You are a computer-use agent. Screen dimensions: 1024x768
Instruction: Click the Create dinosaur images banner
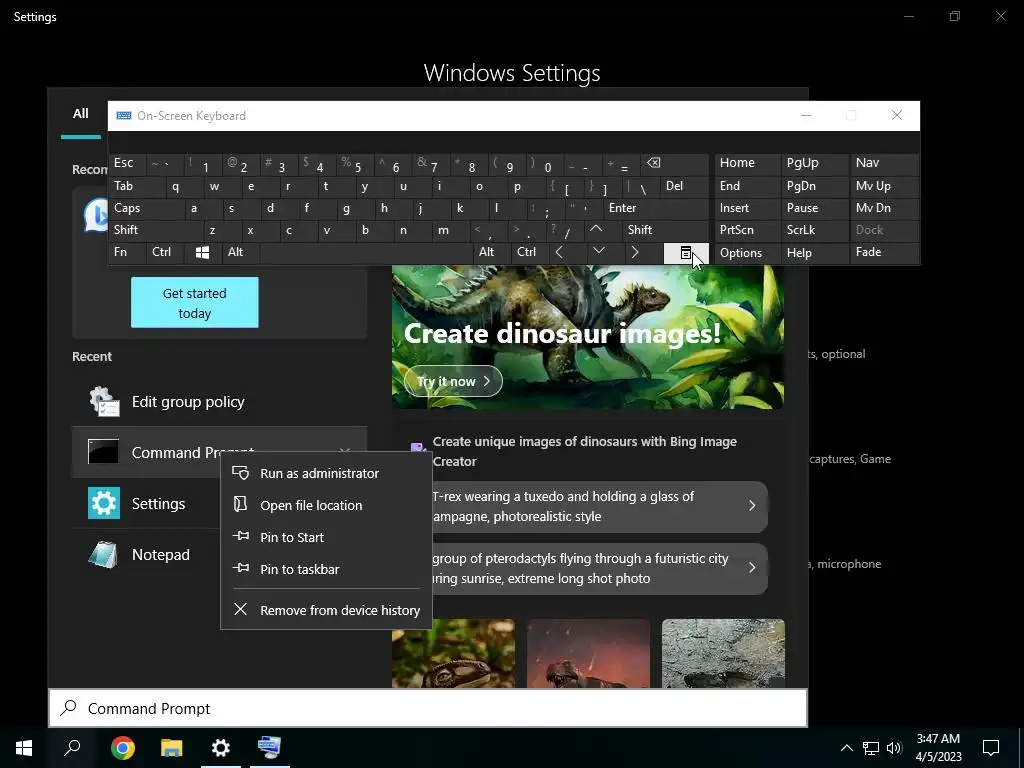(588, 338)
